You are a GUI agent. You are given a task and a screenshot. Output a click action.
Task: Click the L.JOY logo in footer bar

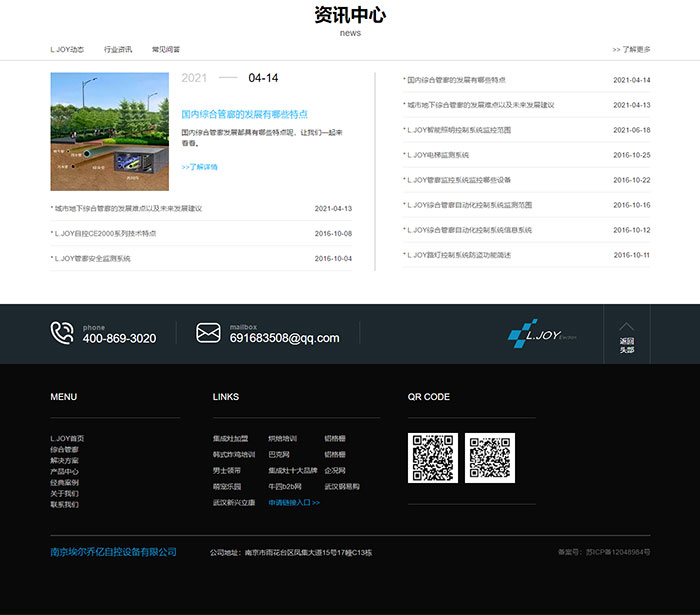[x=542, y=334]
